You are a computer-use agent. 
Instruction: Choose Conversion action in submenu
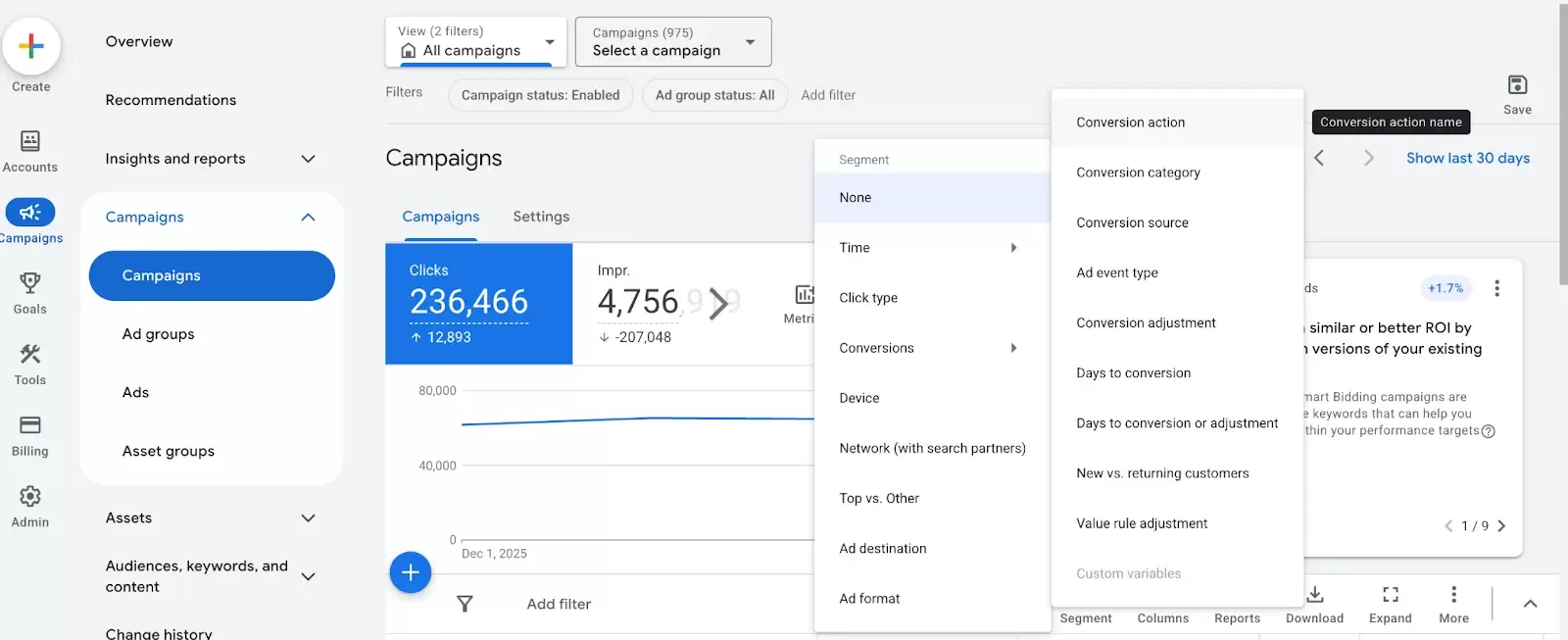1177,123
